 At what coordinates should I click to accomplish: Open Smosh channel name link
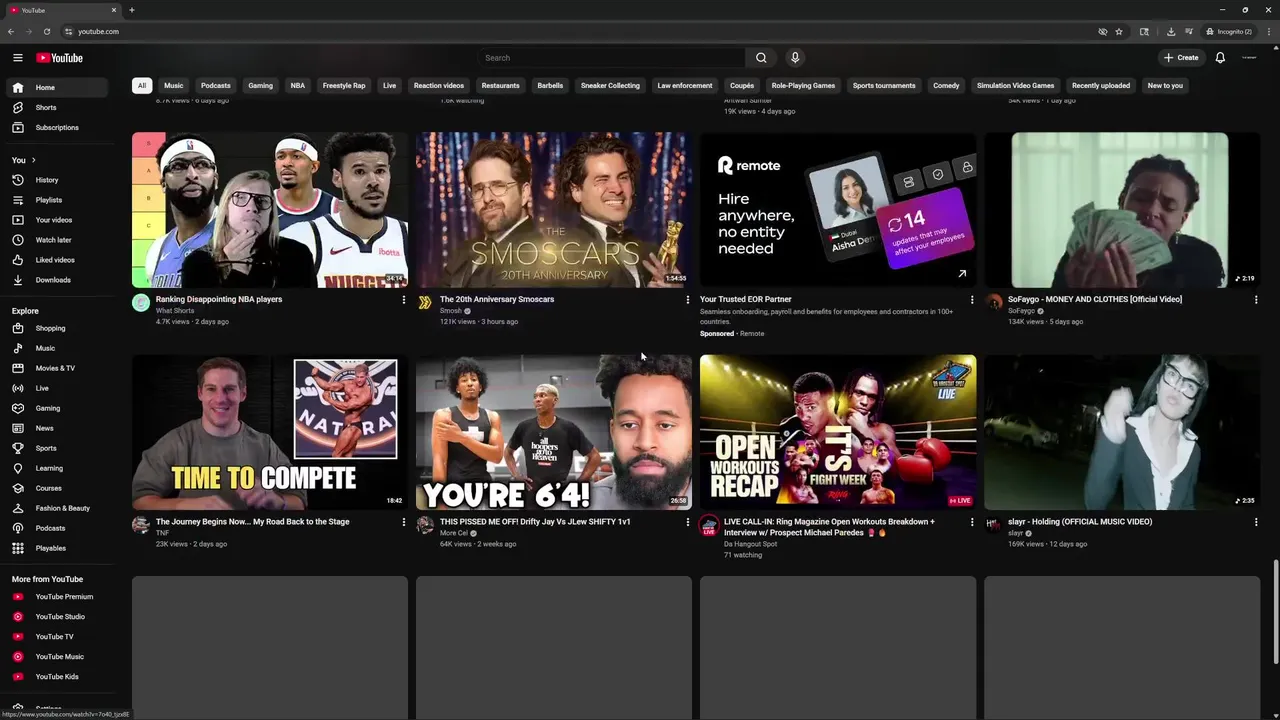(451, 311)
